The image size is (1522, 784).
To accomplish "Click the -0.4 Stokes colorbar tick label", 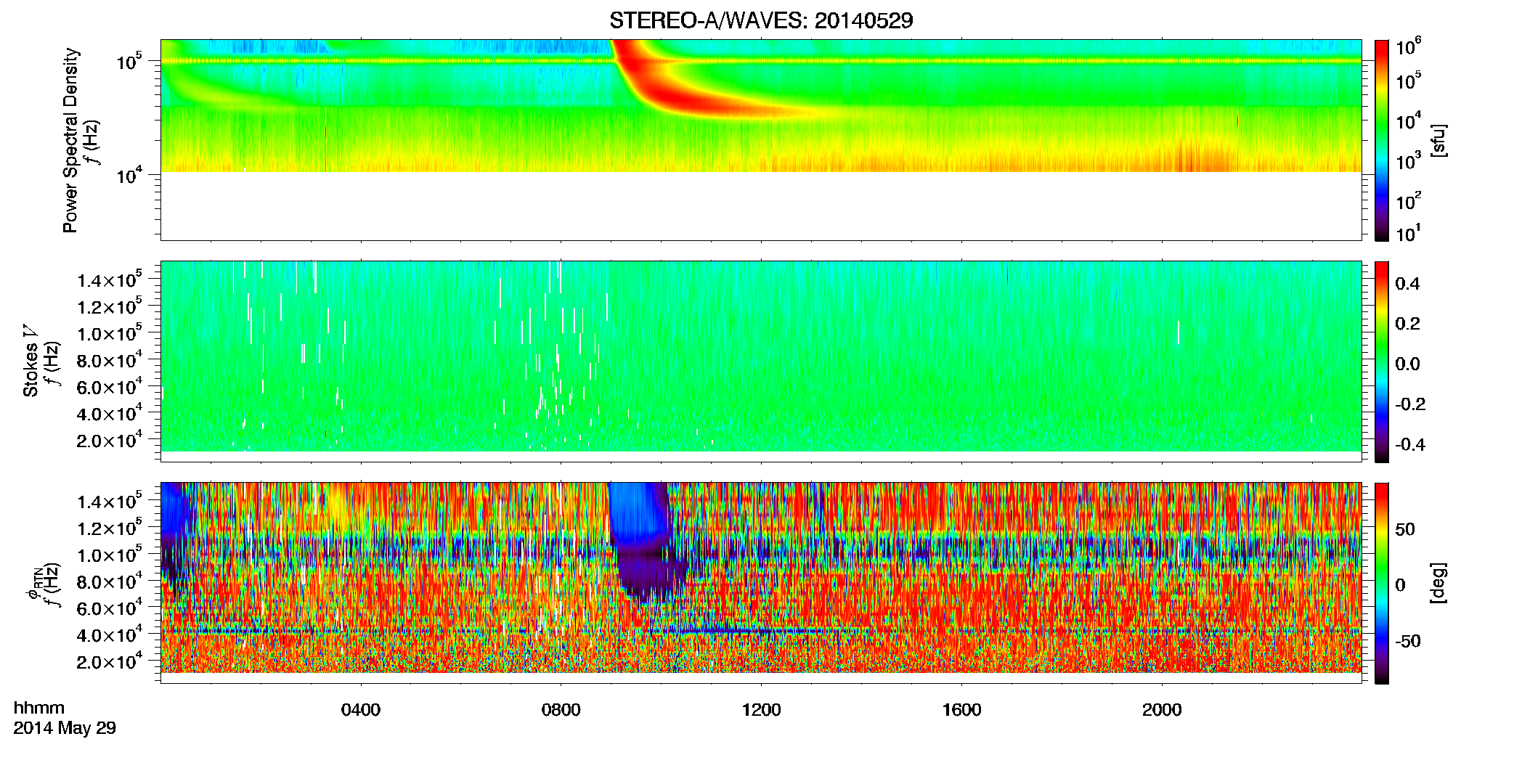I will coord(1410,444).
